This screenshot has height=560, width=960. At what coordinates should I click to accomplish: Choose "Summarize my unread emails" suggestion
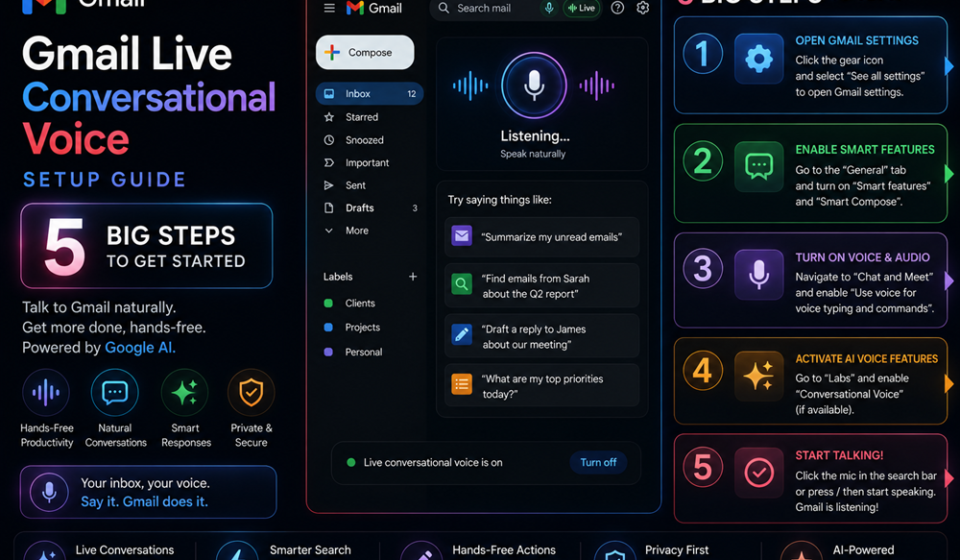[x=542, y=237]
